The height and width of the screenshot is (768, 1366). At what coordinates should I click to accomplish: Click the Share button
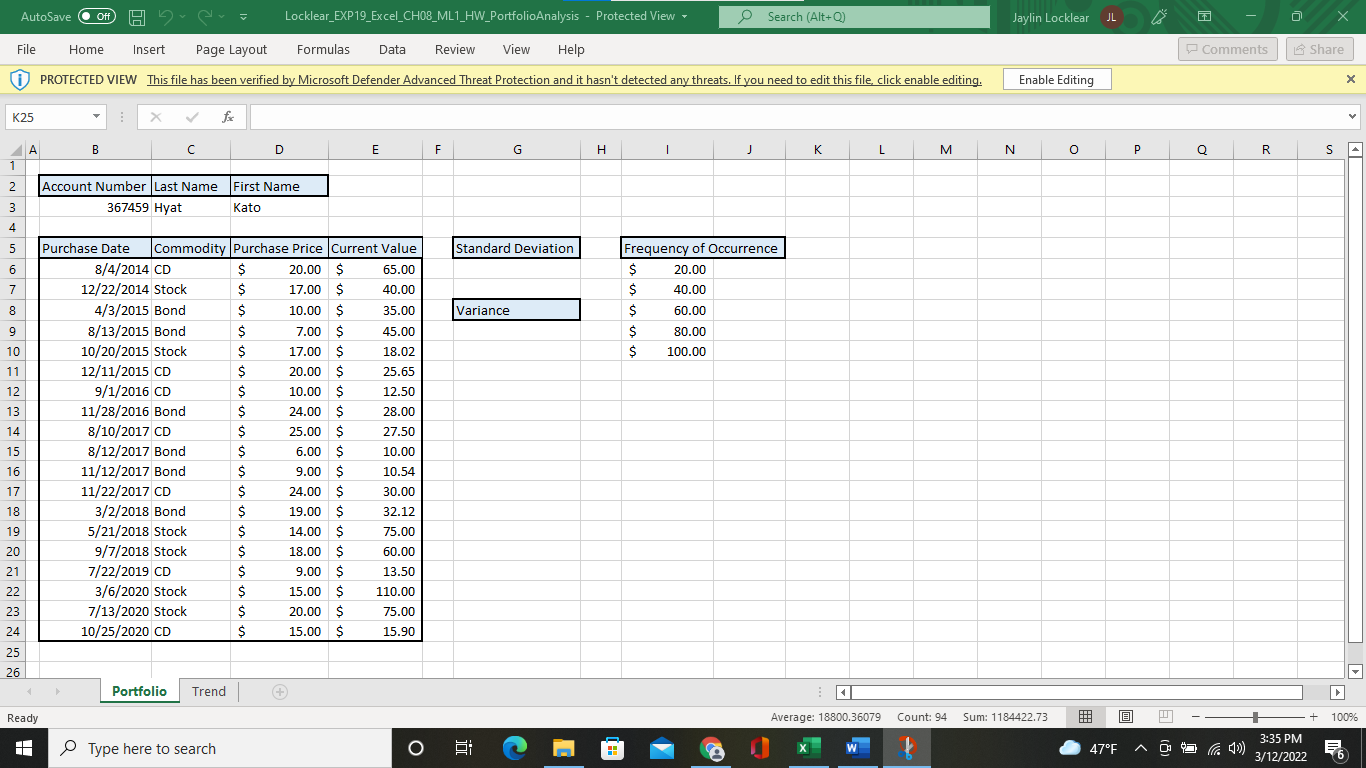click(1318, 49)
